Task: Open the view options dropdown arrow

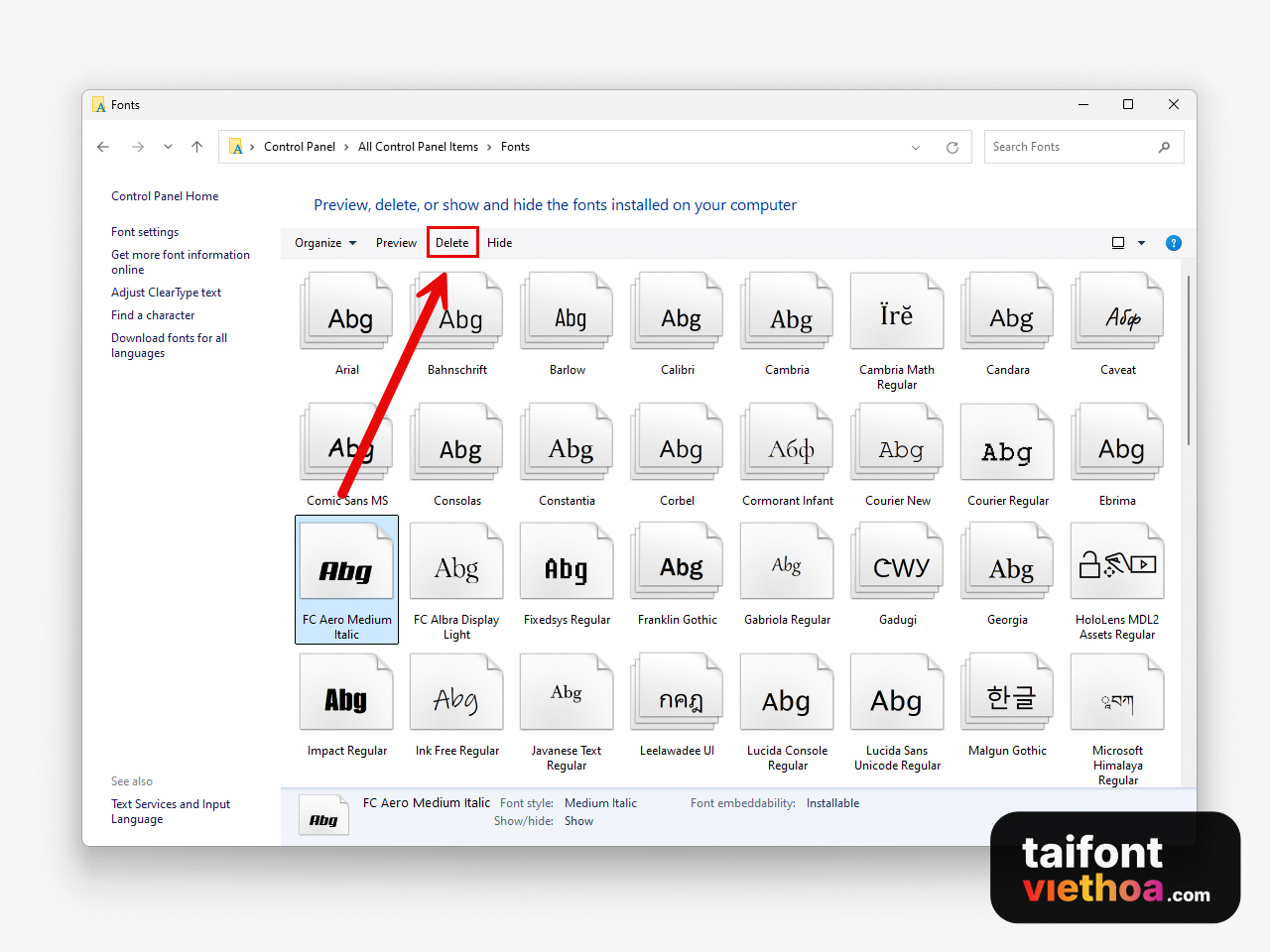Action: [x=1141, y=243]
